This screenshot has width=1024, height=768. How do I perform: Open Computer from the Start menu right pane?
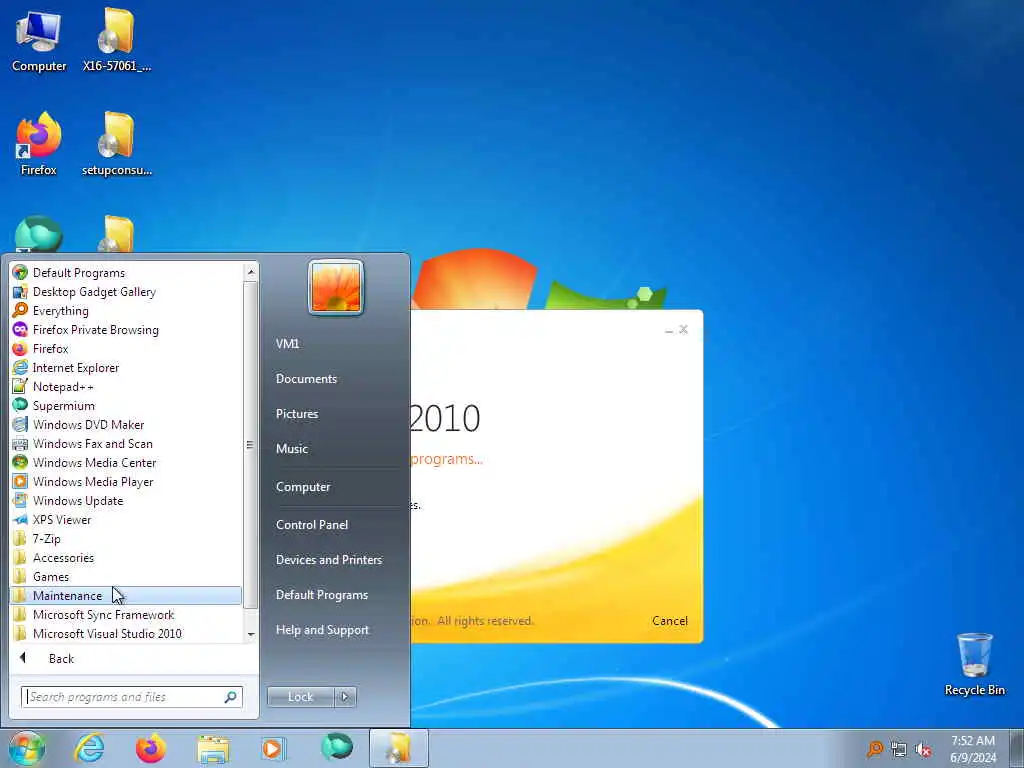coord(303,487)
